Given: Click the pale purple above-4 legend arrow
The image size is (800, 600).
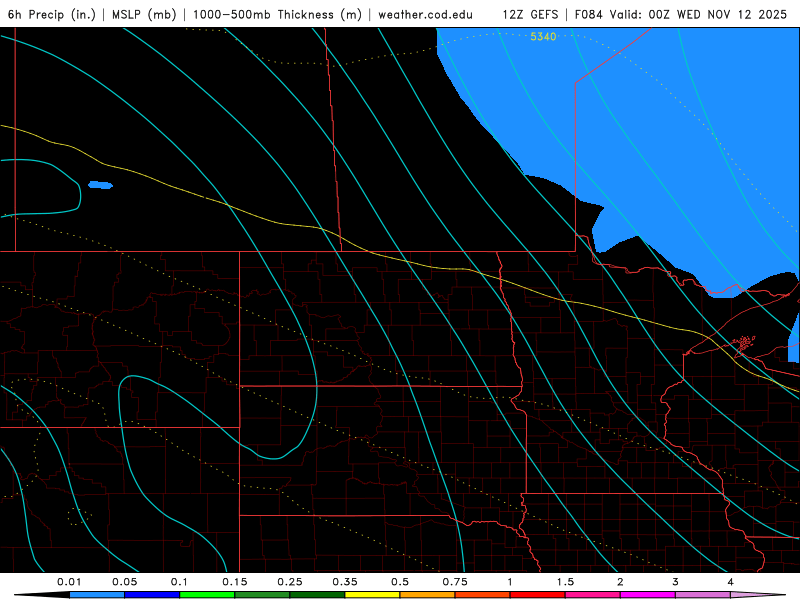Looking at the screenshot, I should click(x=758, y=595).
